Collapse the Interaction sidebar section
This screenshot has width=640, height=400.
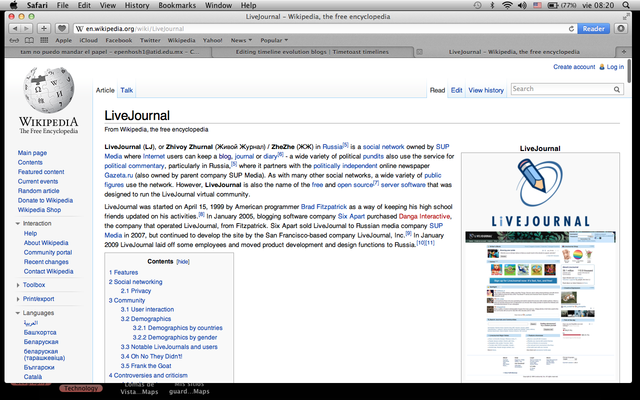18,224
